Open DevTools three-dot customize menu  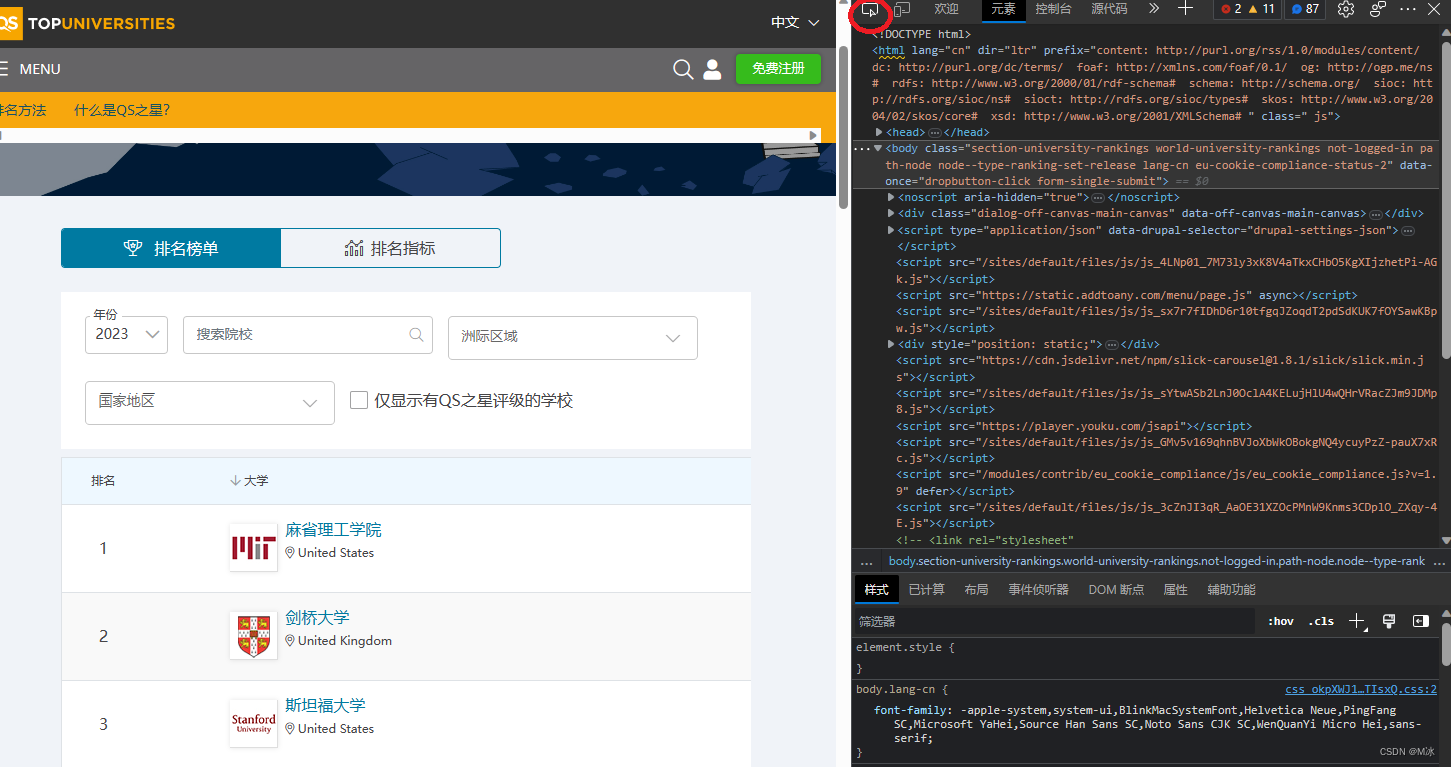pyautogui.click(x=1408, y=9)
